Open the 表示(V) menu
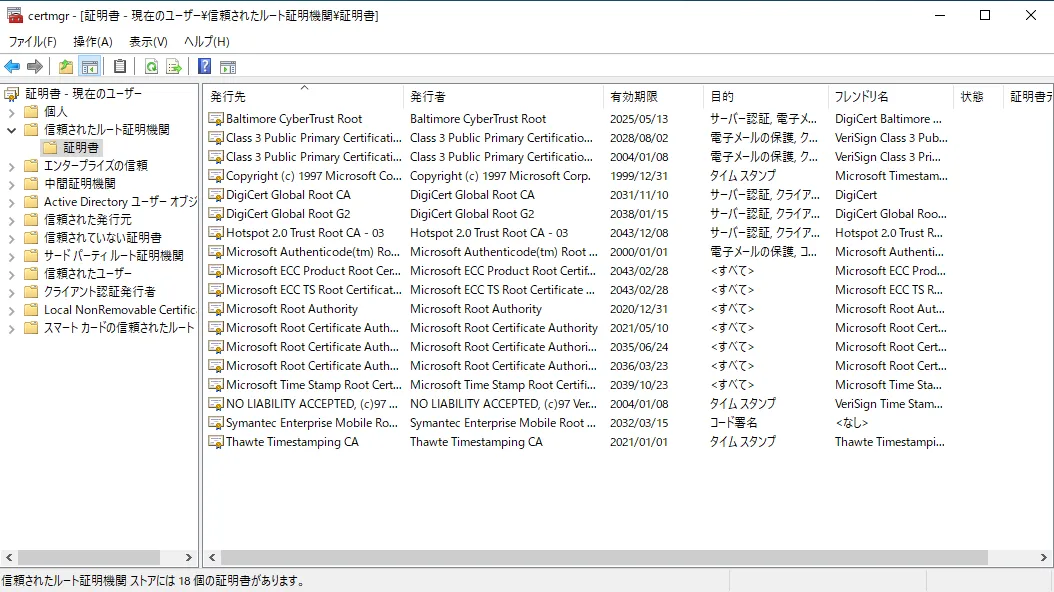 tap(148, 42)
